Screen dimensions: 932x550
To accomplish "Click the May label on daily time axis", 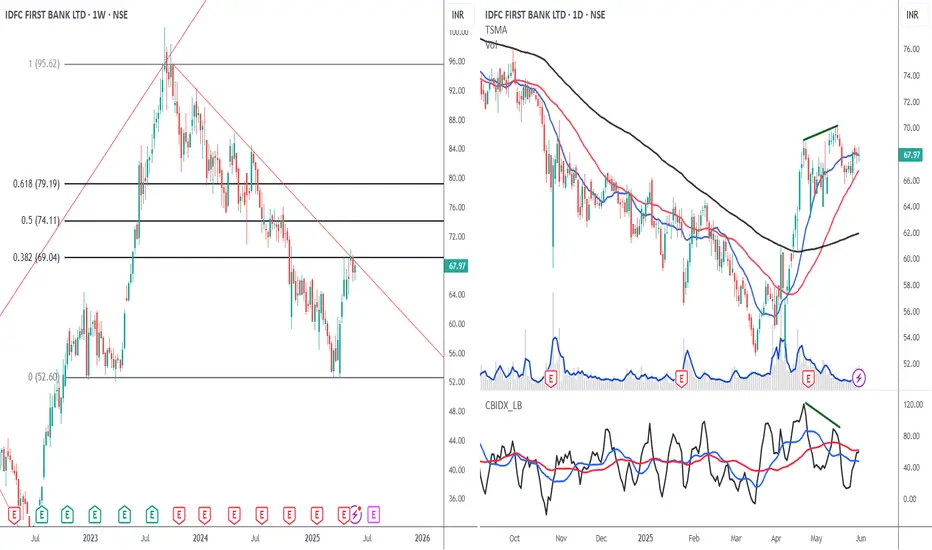I will click(816, 538).
